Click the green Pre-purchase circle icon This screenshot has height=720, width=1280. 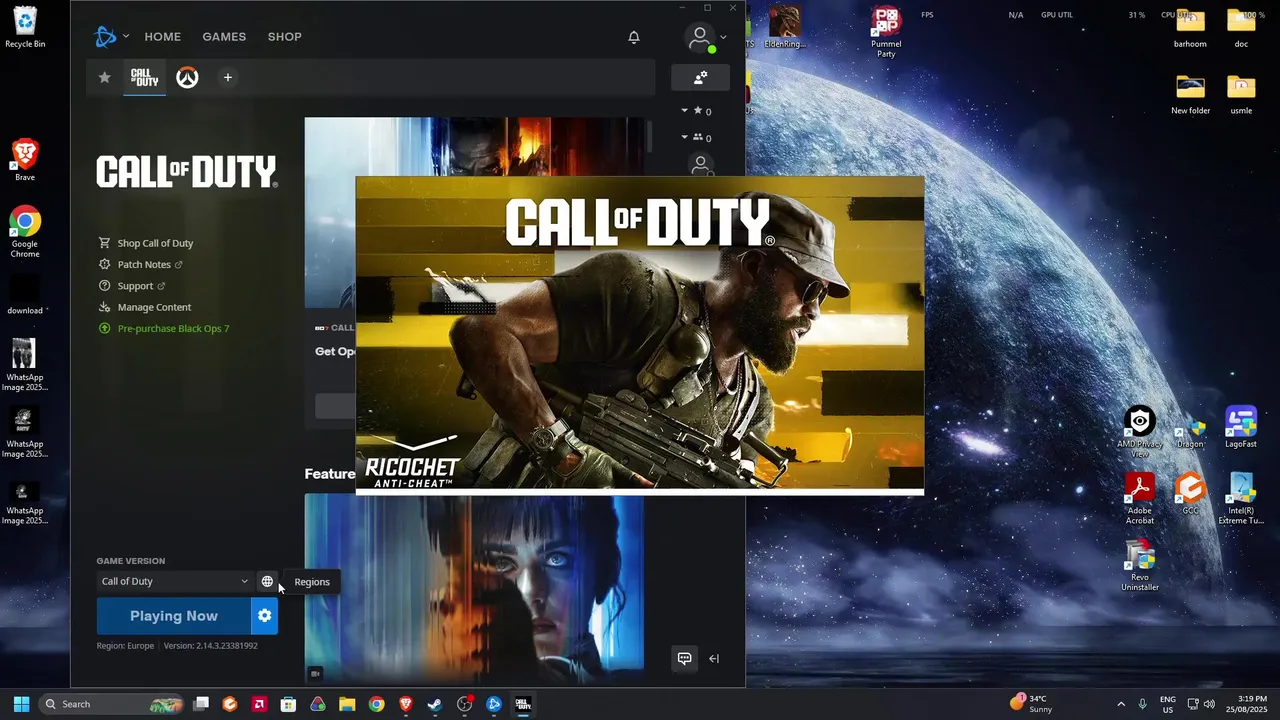(104, 328)
